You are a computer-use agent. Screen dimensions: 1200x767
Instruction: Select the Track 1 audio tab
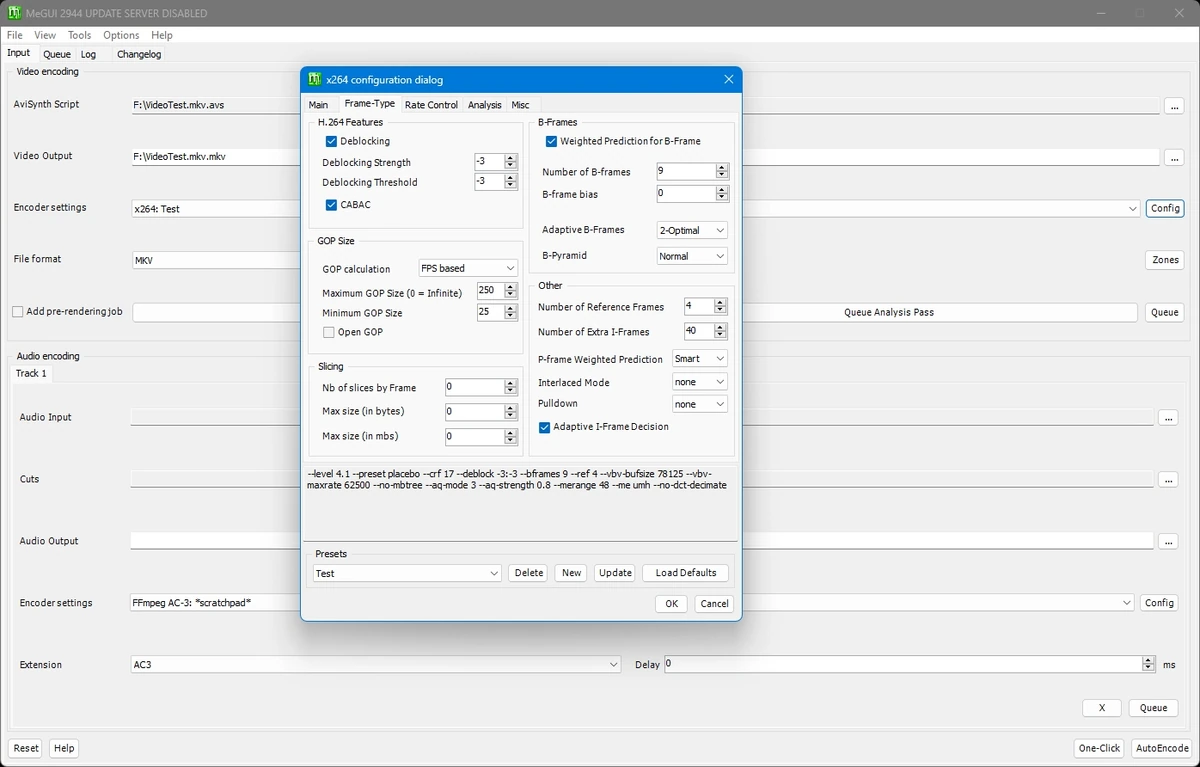point(31,373)
